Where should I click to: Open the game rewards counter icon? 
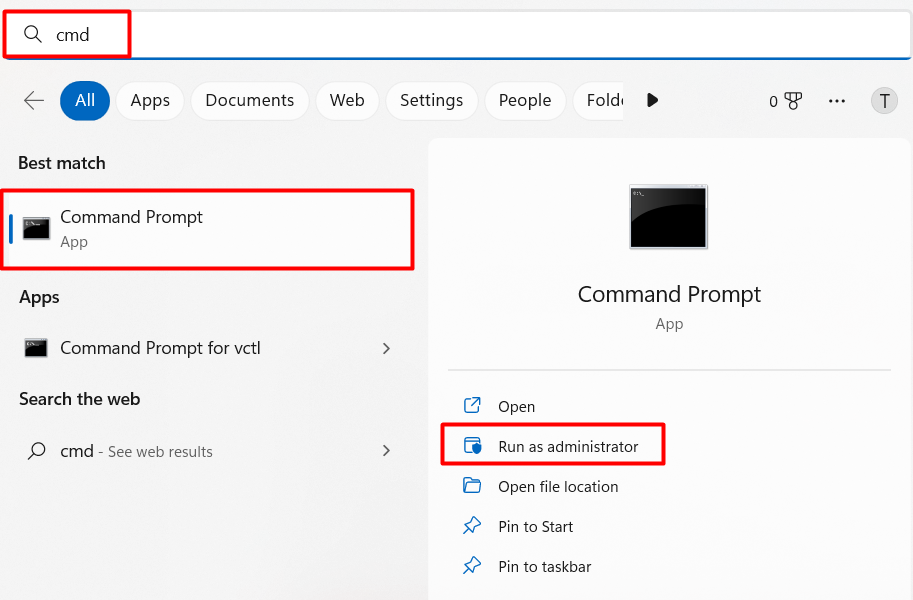786,100
